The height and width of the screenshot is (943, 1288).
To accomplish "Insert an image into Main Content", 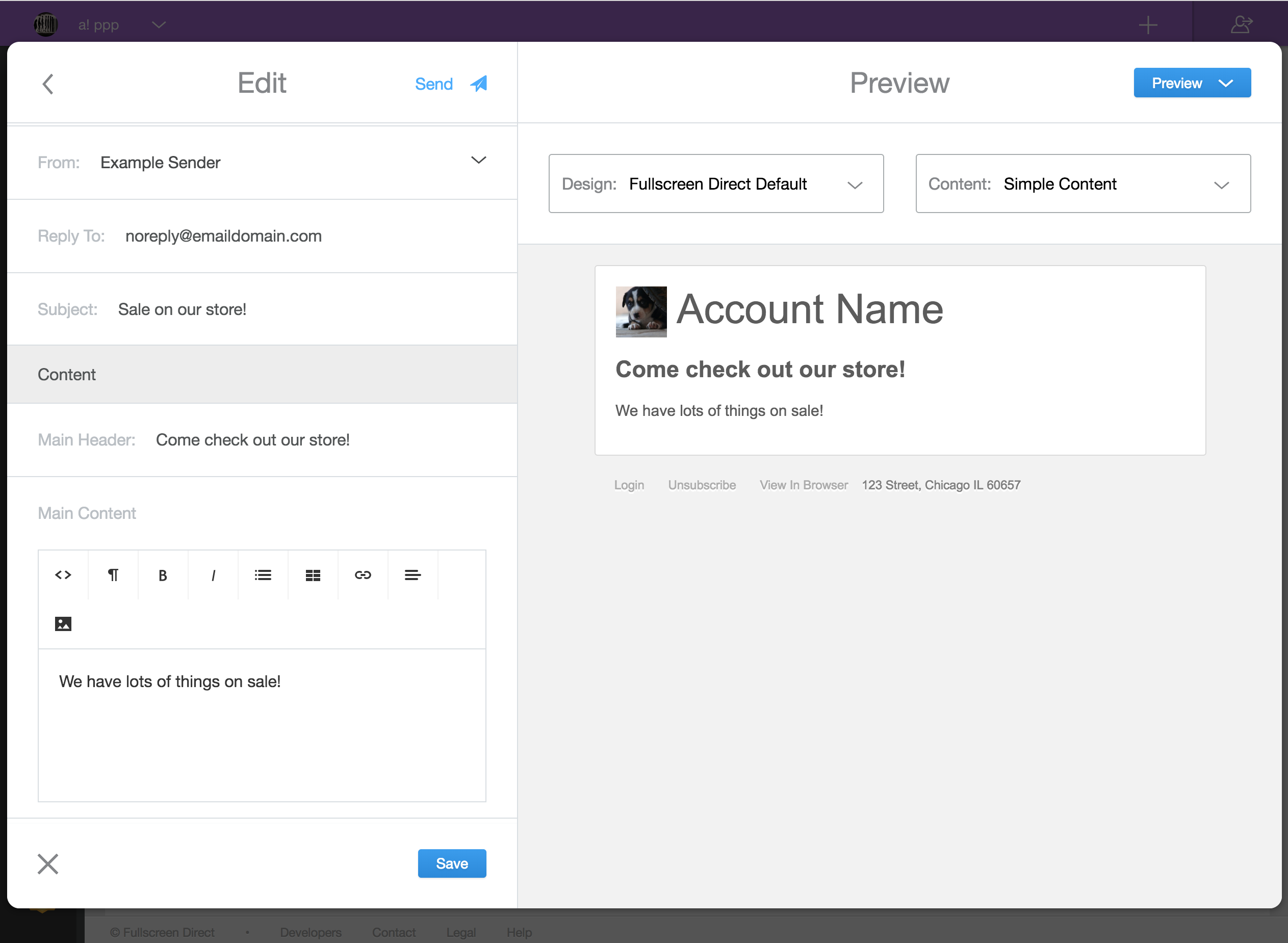I will (x=63, y=623).
